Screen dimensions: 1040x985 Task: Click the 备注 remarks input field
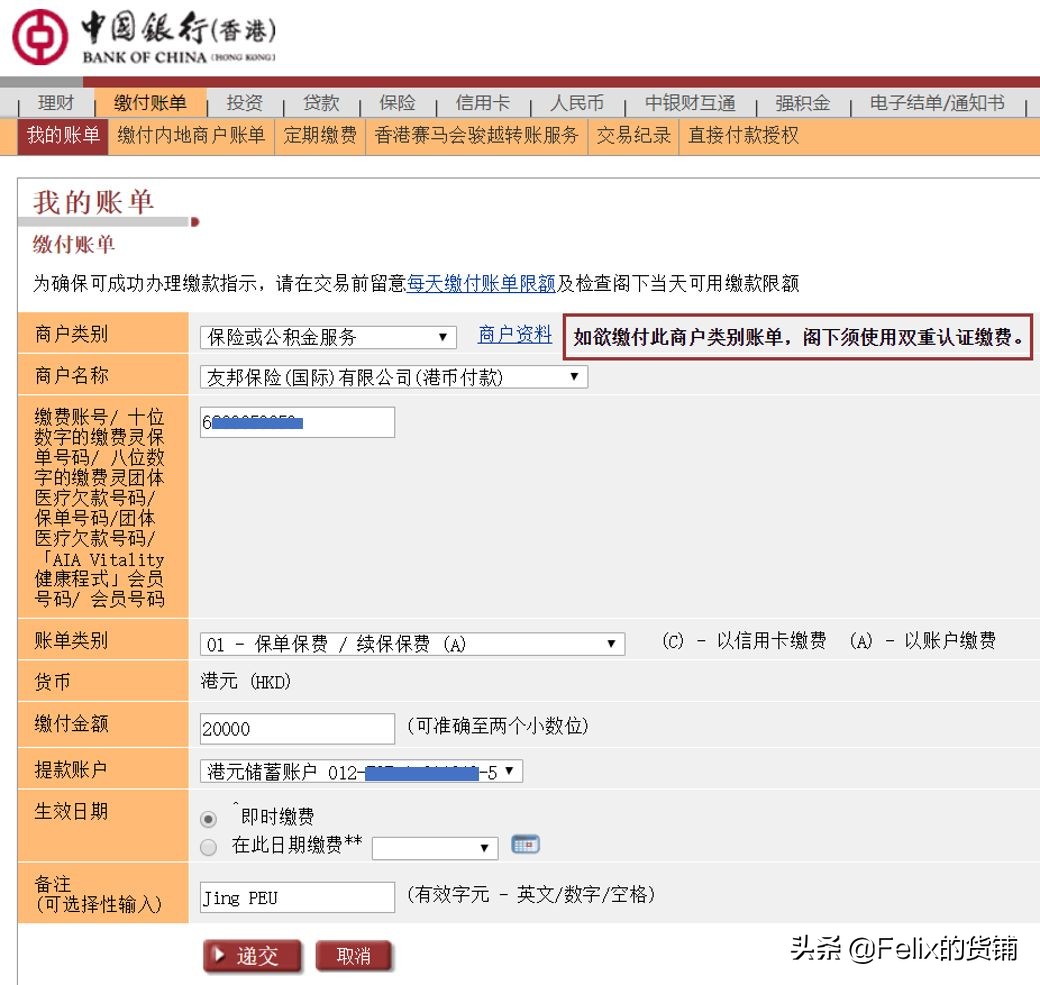[x=296, y=897]
